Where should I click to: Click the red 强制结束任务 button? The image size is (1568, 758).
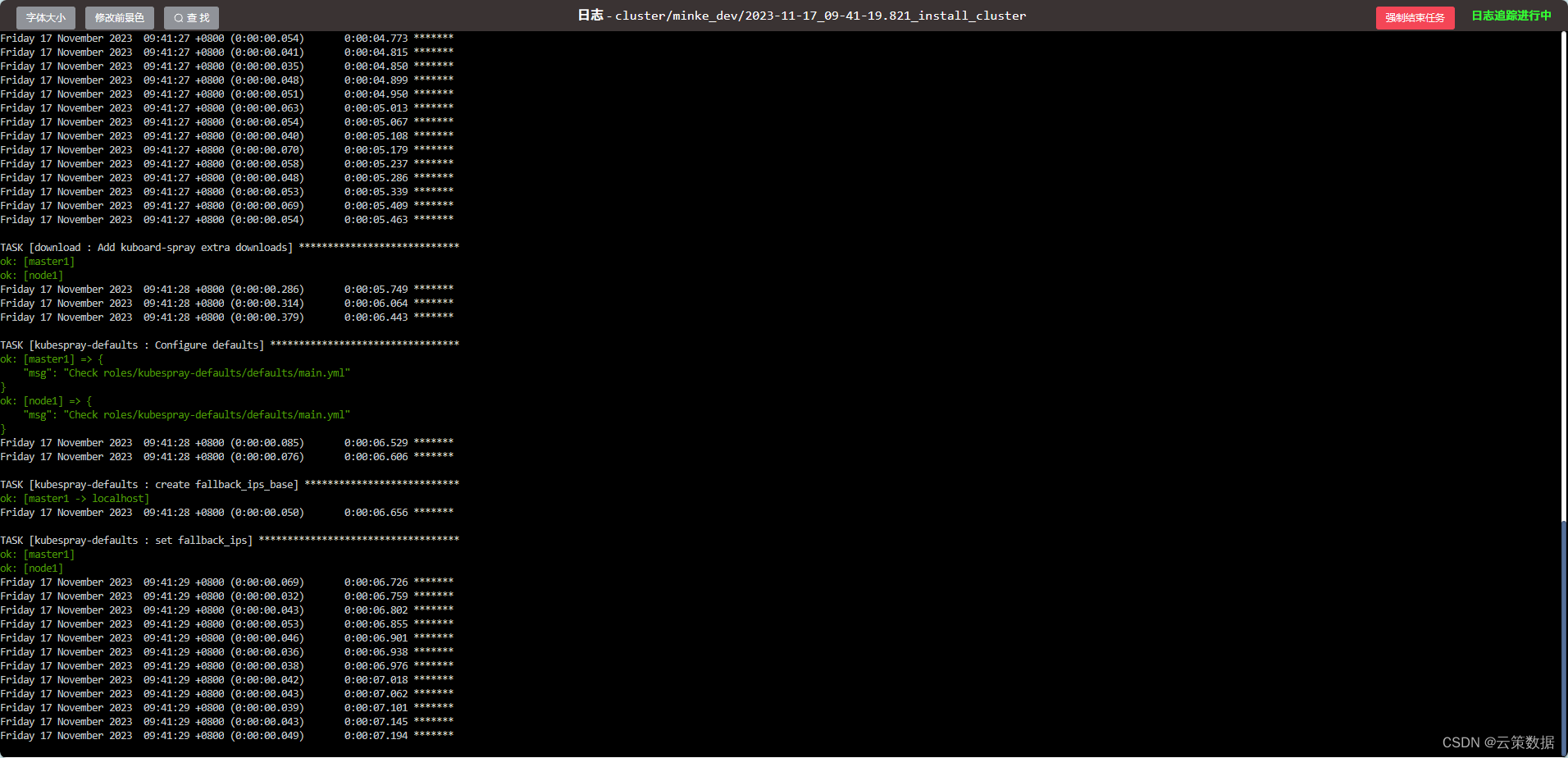1415,17
